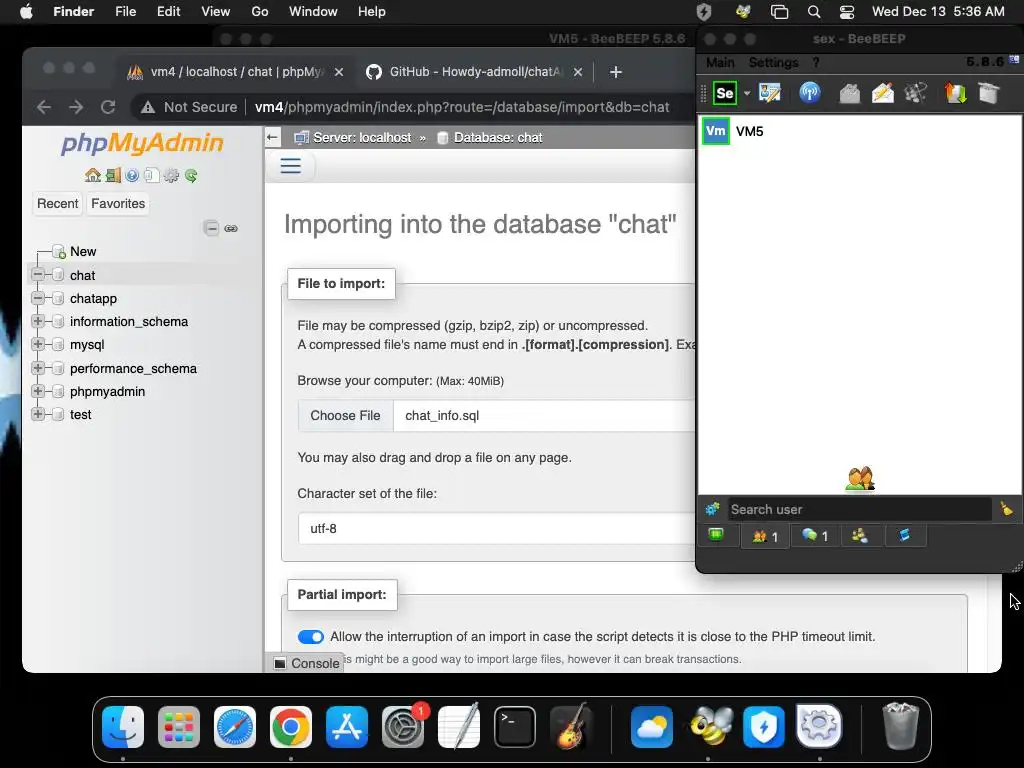Open navigation panel settings gear icon

tap(171, 175)
